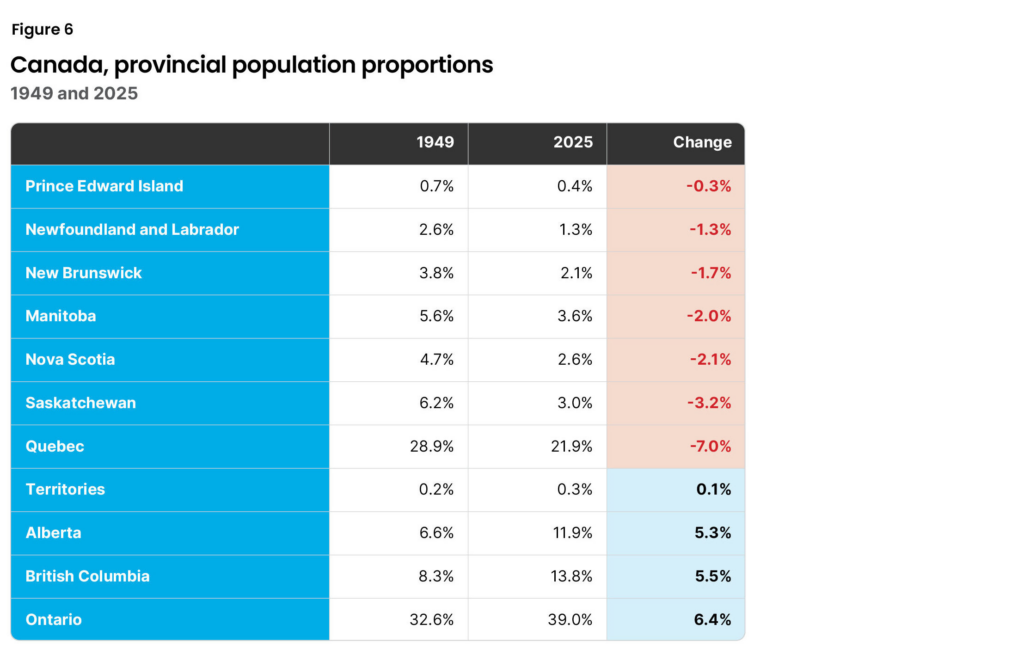Click the 1949 column header
The height and width of the screenshot is (661, 1024).
(435, 142)
